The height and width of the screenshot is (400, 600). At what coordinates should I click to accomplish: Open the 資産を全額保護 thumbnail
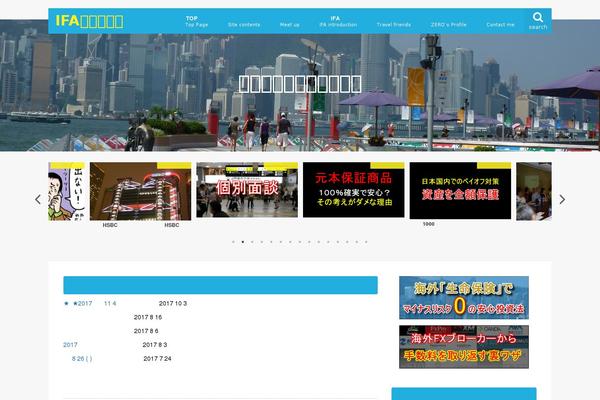460,191
